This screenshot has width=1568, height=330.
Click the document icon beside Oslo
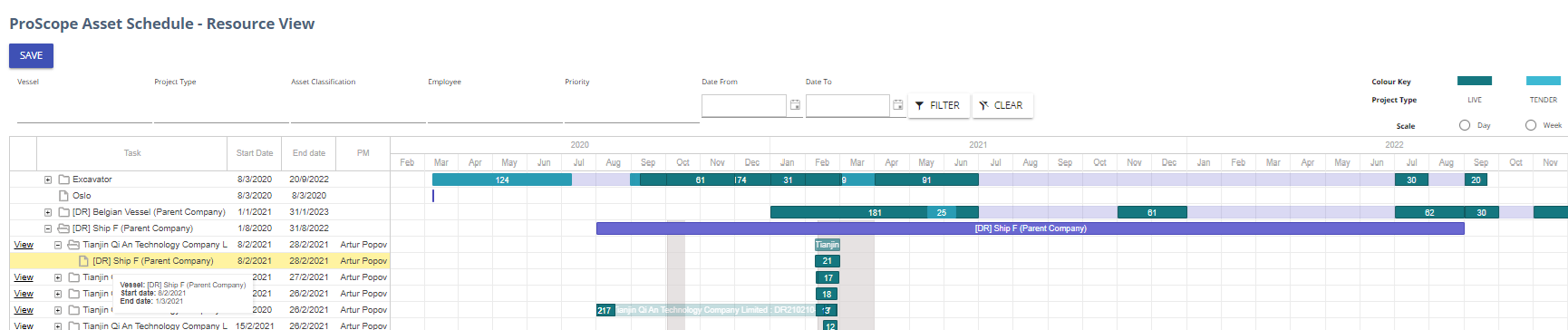pos(63,196)
